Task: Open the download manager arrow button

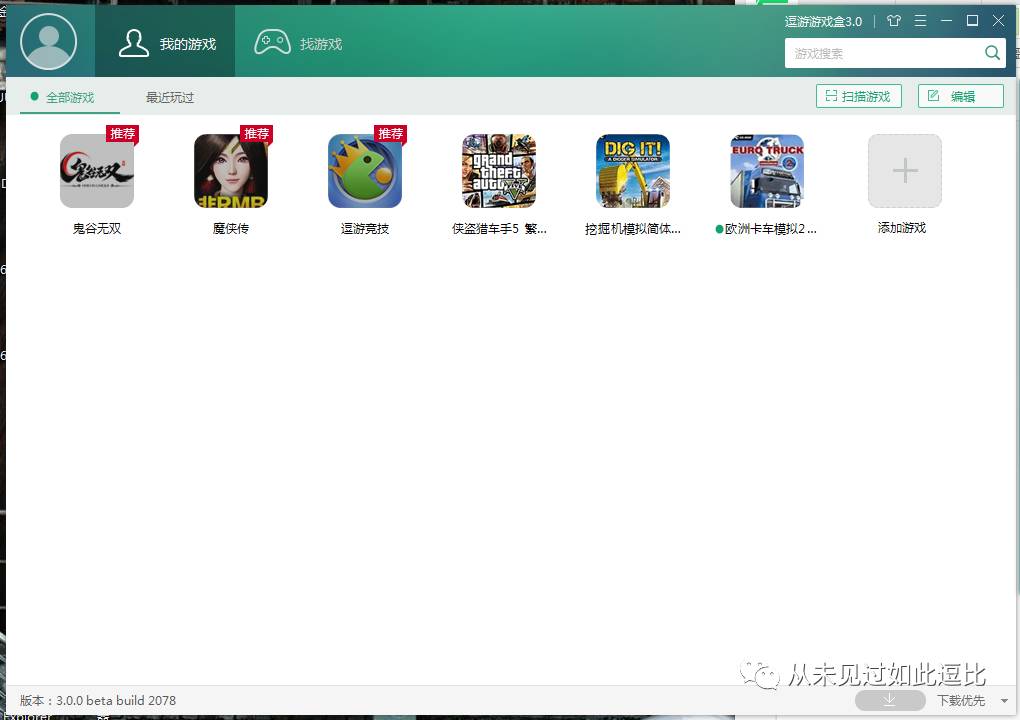Action: coord(890,700)
